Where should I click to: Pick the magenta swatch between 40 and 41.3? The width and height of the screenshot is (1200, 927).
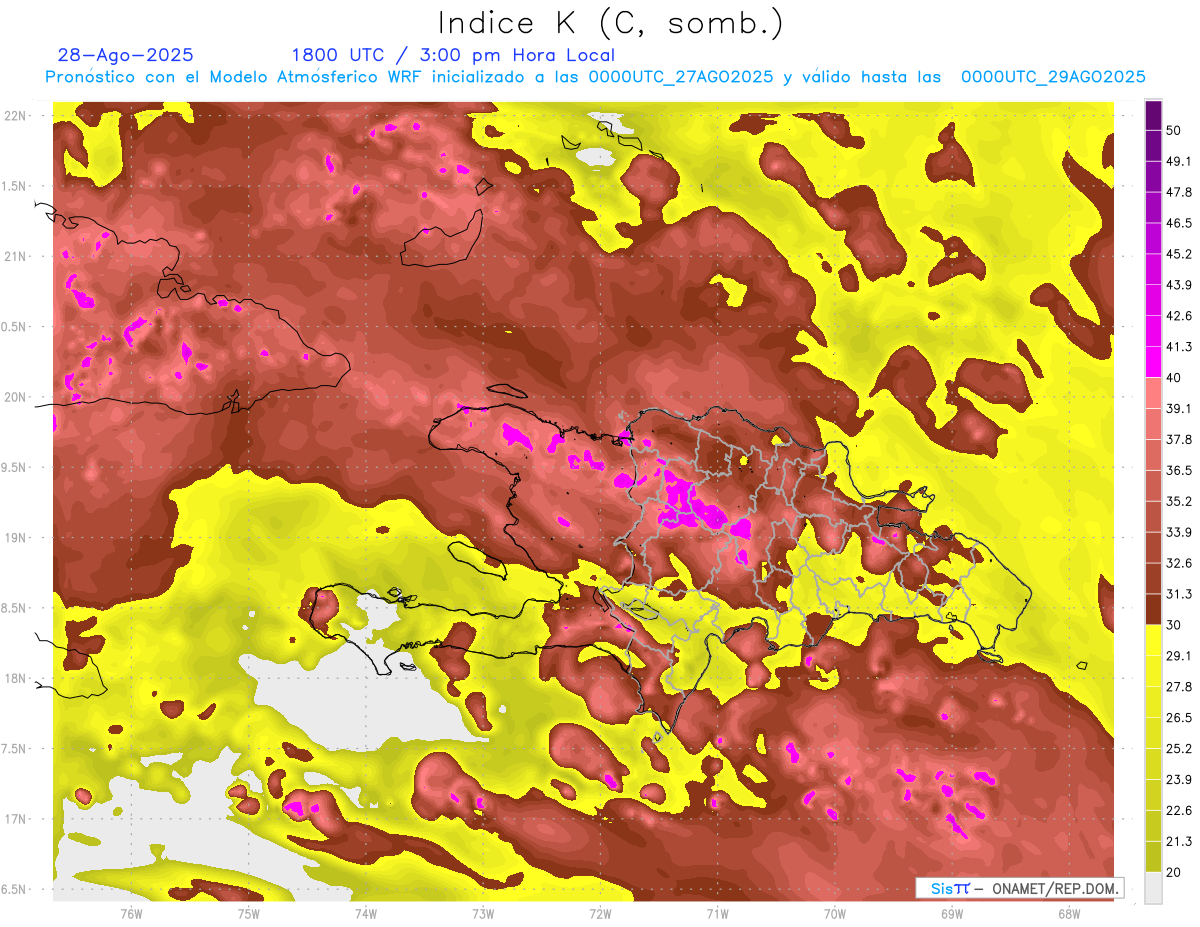[1153, 362]
